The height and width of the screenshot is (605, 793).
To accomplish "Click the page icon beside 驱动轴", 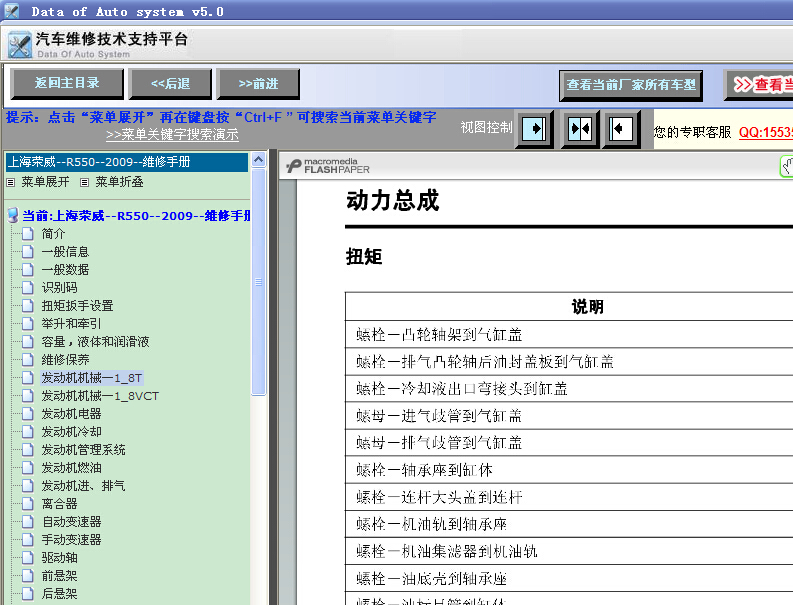I will tap(28, 558).
